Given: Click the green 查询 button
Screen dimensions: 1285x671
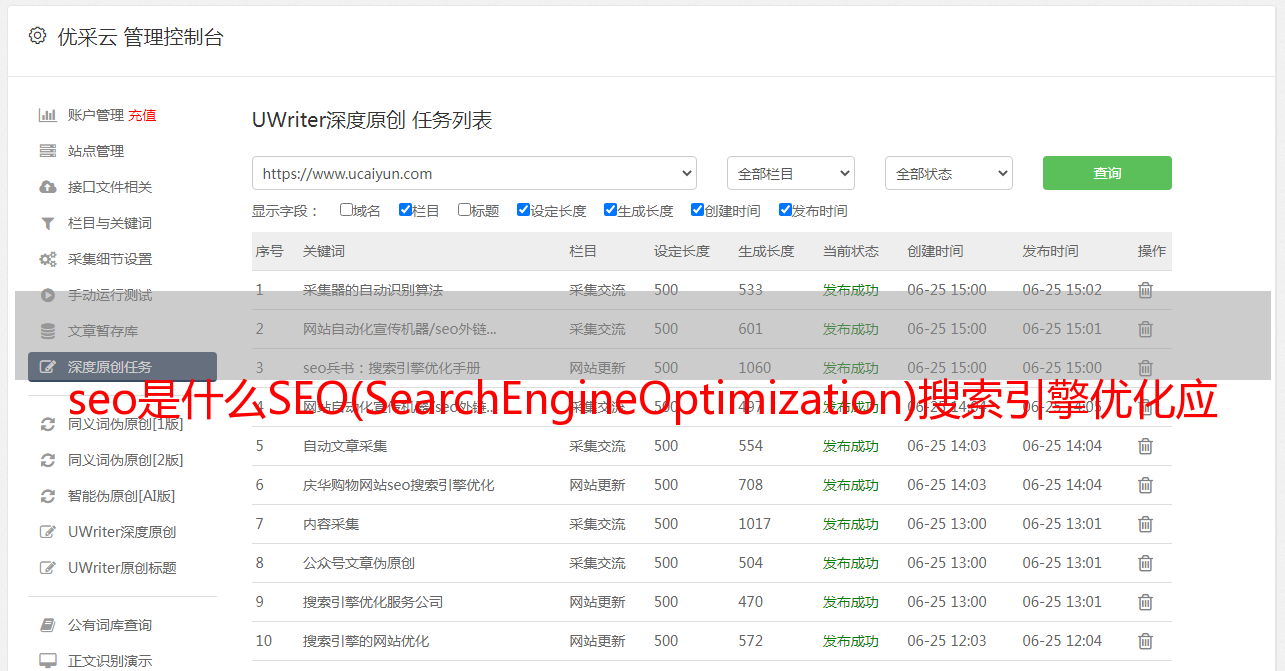Looking at the screenshot, I should click(x=1107, y=173).
